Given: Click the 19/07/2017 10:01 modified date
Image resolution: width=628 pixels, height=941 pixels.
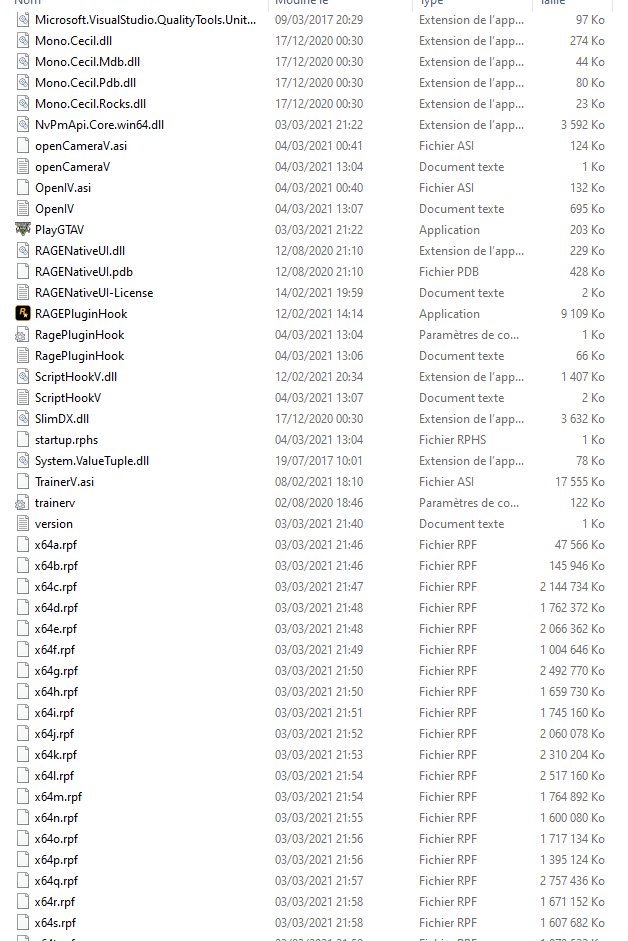Looking at the screenshot, I should (x=319, y=461).
